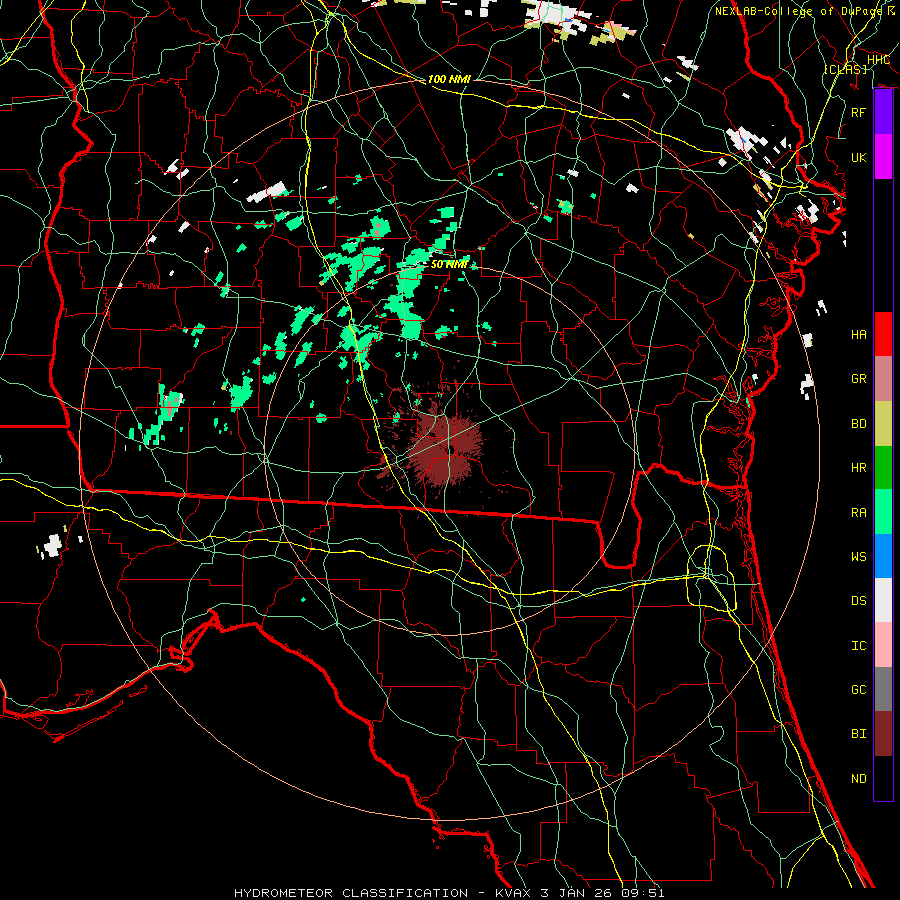The height and width of the screenshot is (900, 900).
Task: Click the '100 NMI' range ring label
Action: pos(449,79)
